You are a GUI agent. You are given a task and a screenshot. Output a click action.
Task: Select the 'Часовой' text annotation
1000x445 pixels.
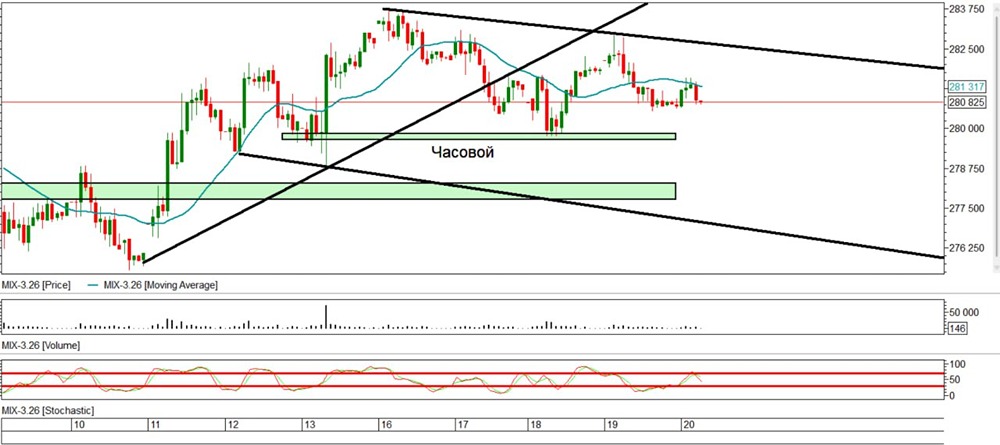462,152
